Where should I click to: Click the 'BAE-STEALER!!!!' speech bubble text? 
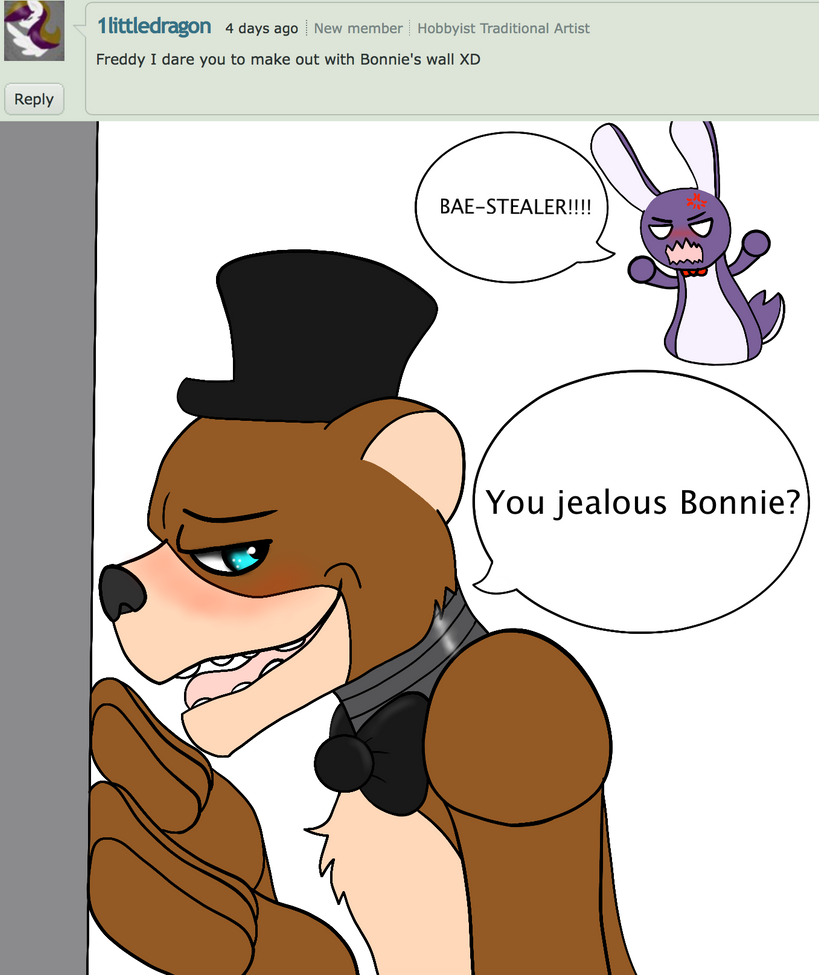[x=515, y=206]
